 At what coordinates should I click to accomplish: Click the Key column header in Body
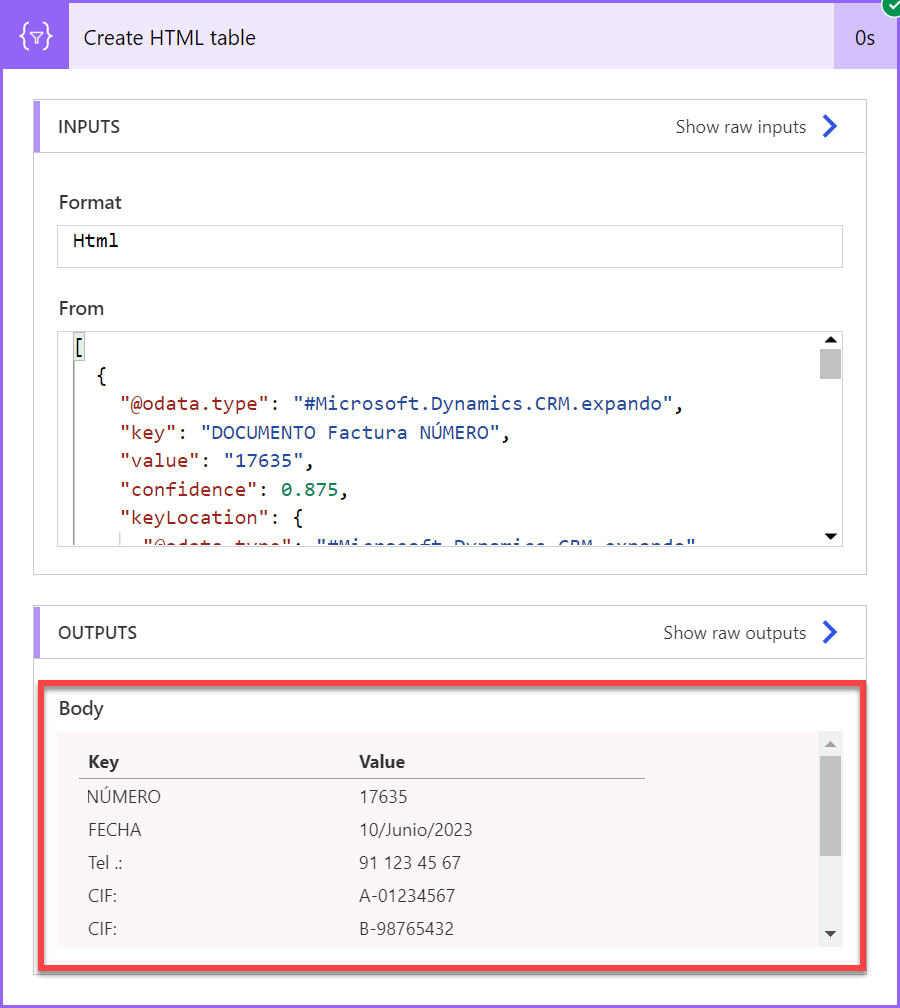click(99, 762)
